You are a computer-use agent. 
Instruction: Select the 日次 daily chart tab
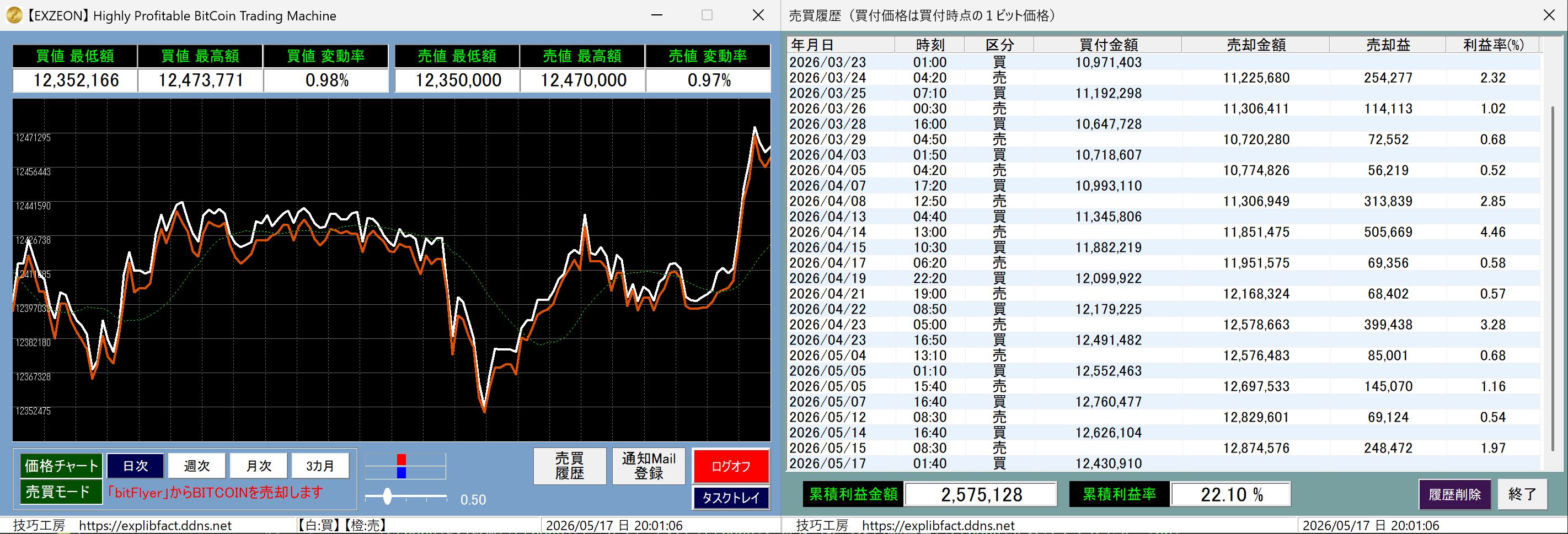[136, 466]
